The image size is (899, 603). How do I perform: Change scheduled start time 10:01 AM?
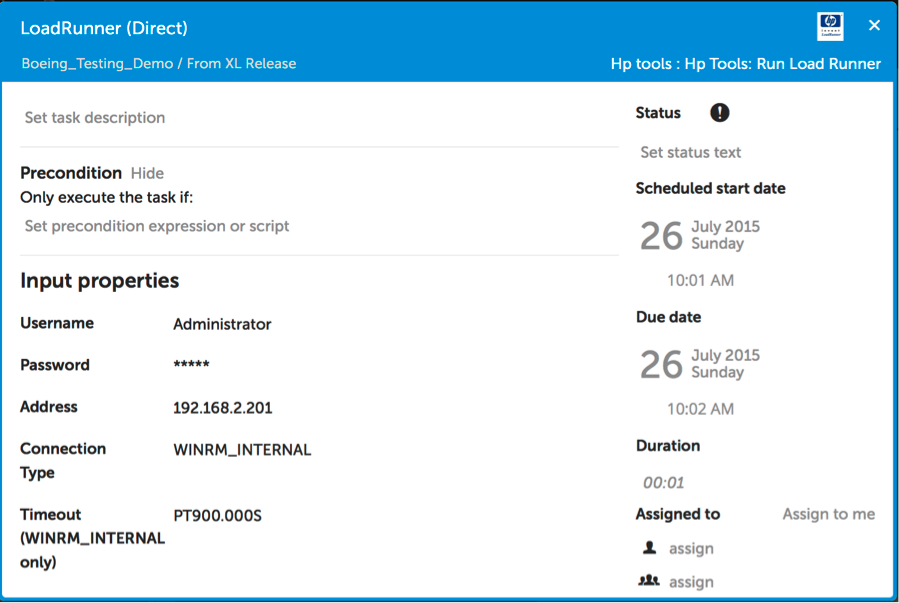(700, 280)
